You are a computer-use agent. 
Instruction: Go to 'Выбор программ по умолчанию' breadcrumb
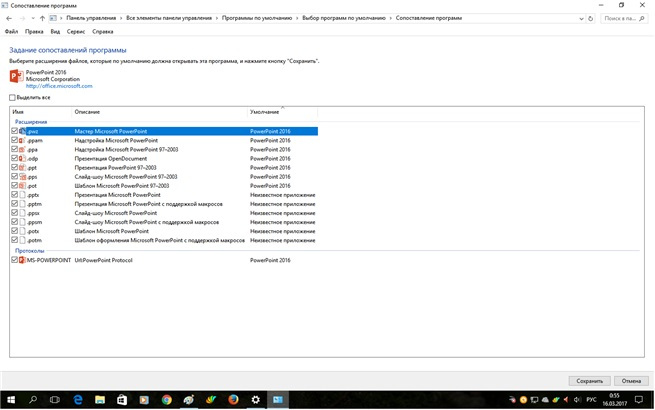coord(344,18)
